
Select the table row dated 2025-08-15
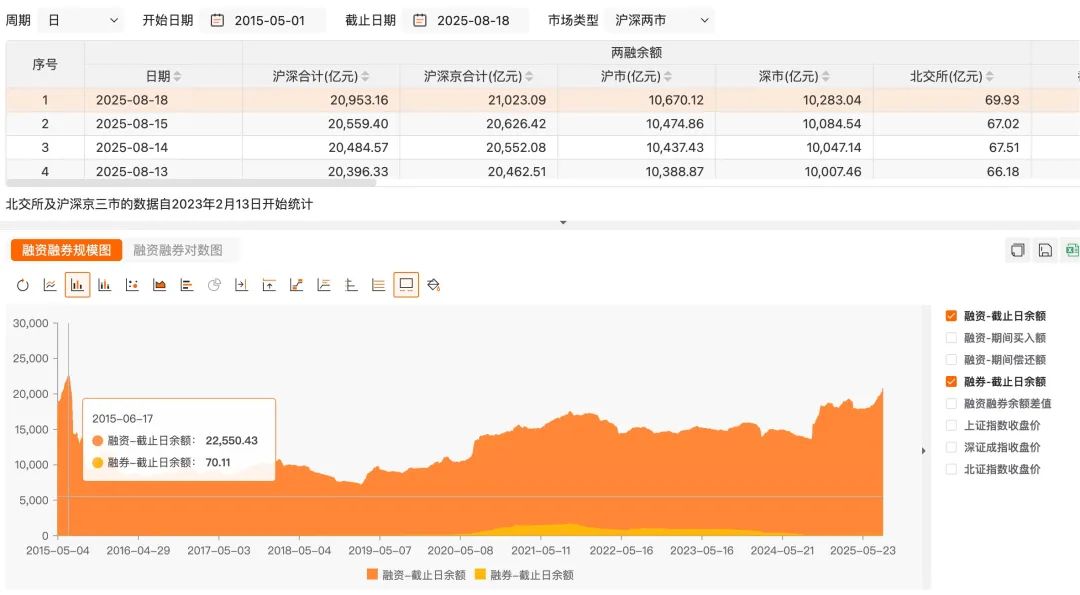click(543, 124)
